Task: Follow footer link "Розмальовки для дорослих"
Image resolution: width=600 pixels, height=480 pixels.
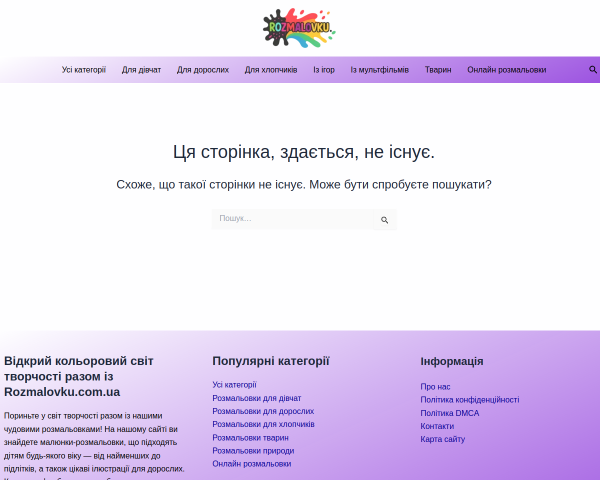Action: (263, 411)
